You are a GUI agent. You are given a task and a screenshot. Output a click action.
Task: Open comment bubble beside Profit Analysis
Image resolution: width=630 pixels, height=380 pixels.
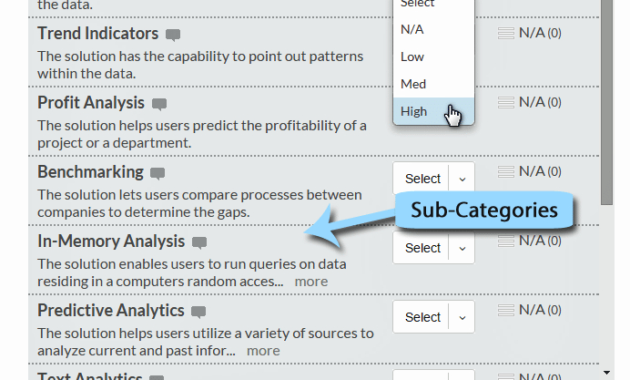point(159,104)
